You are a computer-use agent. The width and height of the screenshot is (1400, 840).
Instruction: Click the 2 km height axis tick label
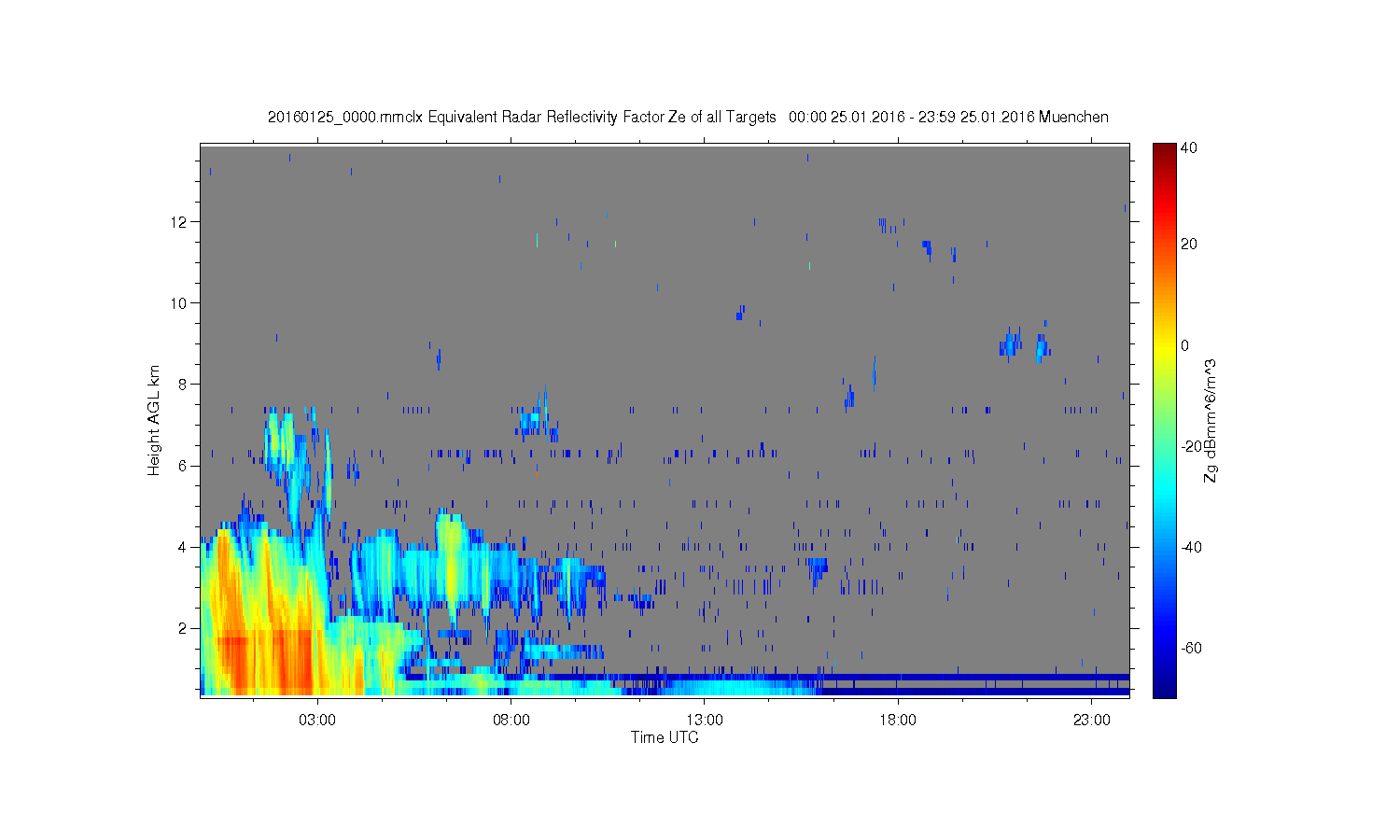click(184, 627)
